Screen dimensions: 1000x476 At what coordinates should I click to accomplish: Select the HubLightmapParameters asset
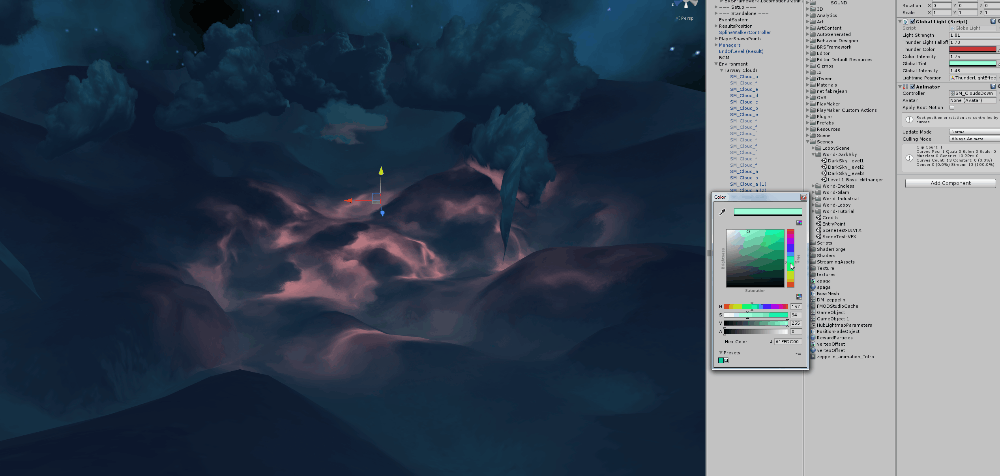pyautogui.click(x=842, y=325)
